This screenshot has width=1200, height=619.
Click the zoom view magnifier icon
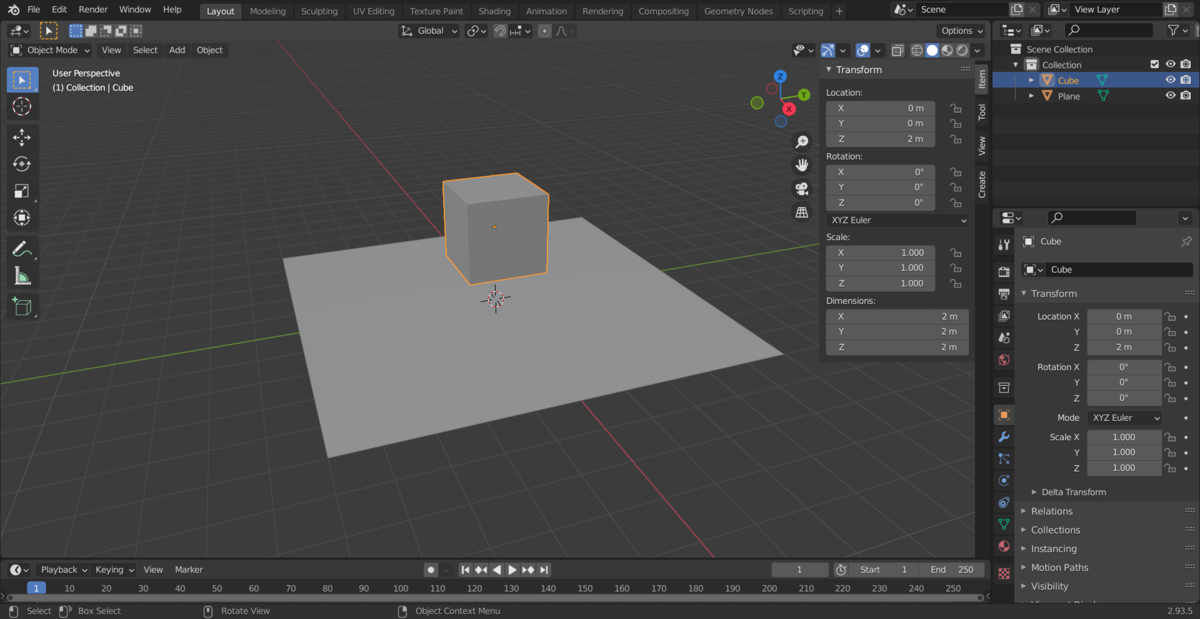(x=801, y=142)
